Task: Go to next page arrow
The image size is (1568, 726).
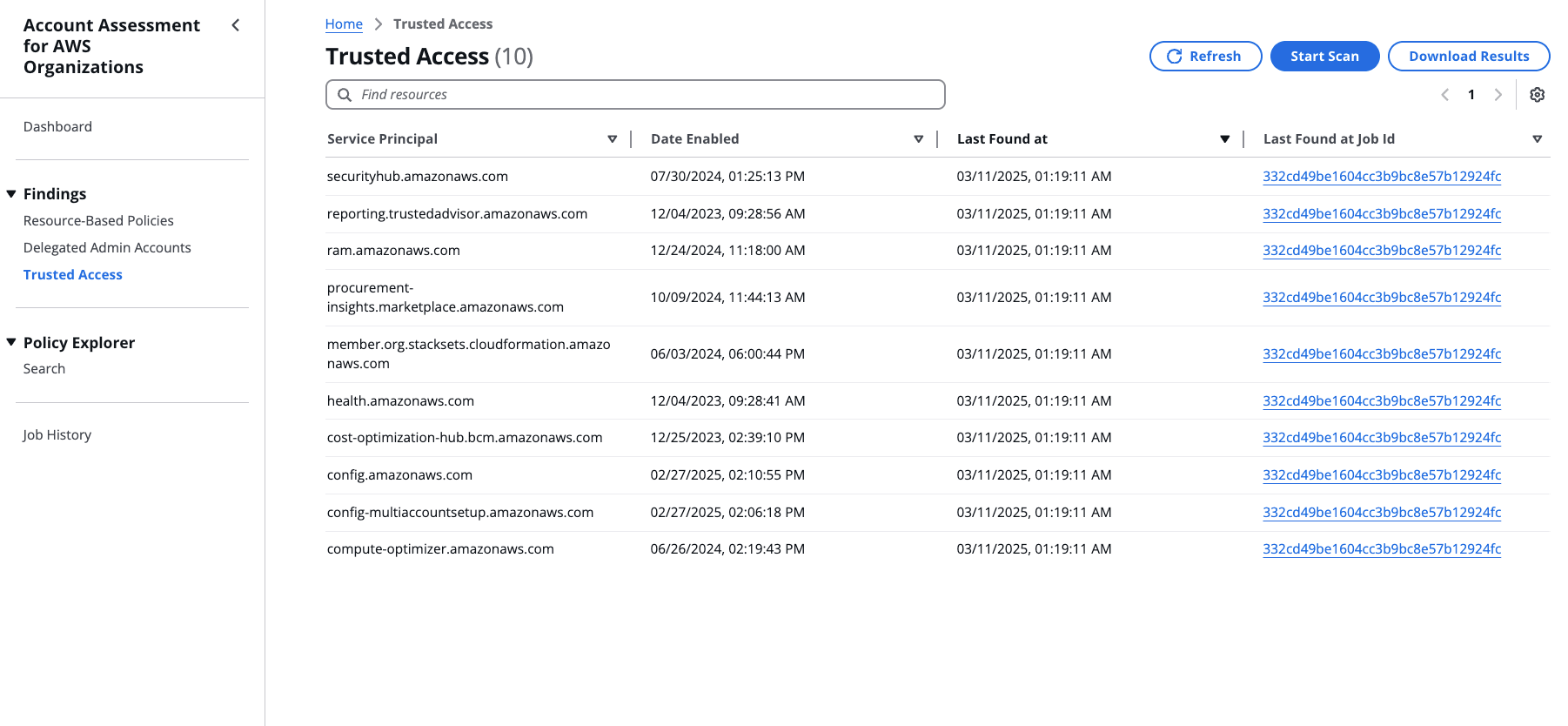Action: coord(1498,95)
